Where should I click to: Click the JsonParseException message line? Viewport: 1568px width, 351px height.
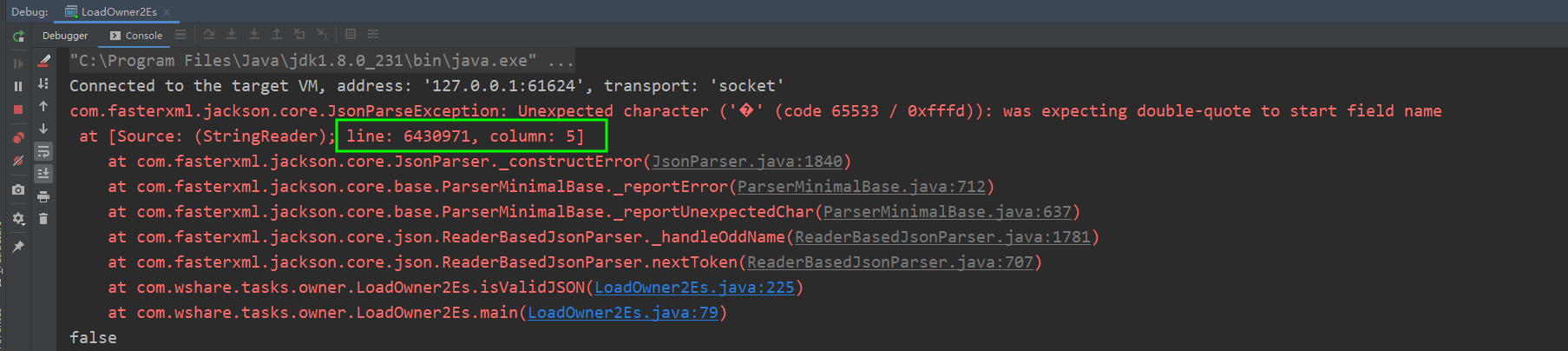756,111
